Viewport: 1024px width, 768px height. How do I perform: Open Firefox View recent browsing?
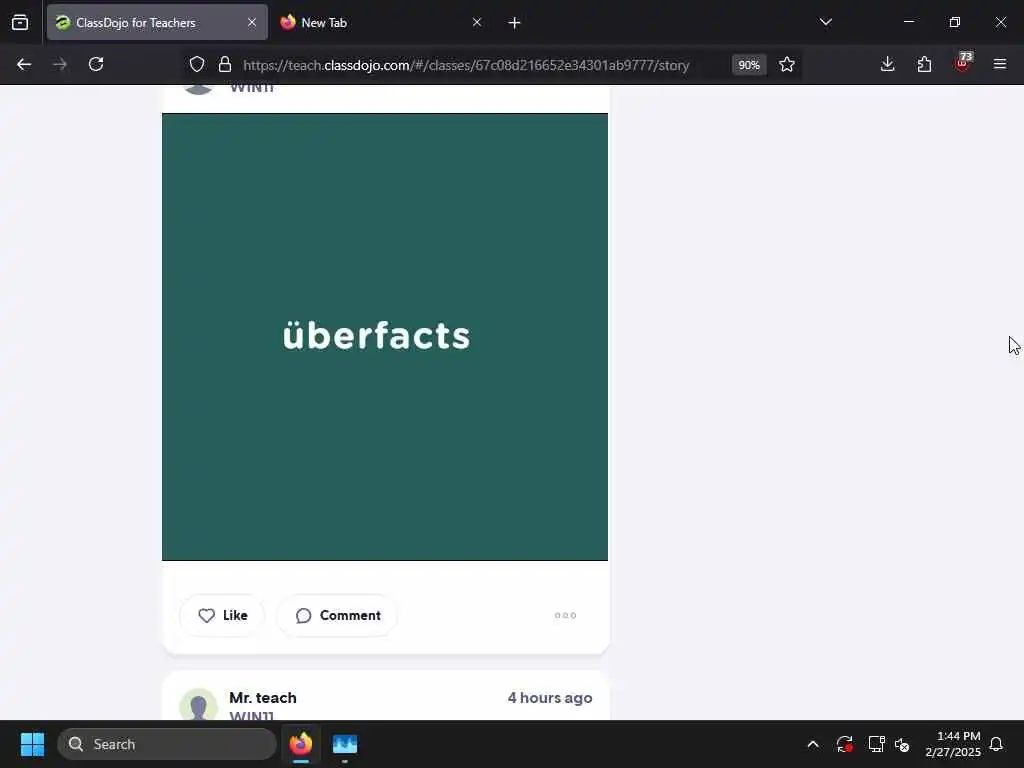click(20, 22)
